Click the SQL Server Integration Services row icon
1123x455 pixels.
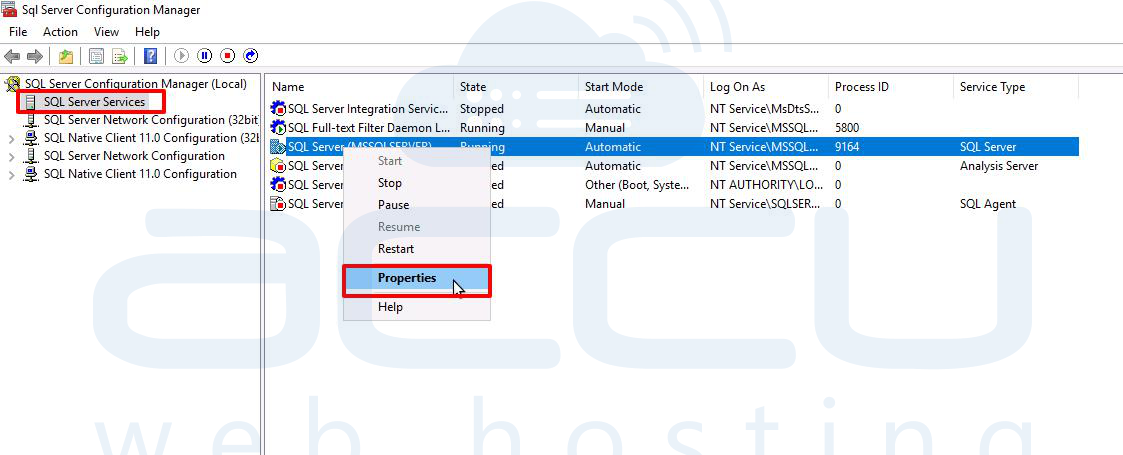(x=278, y=109)
